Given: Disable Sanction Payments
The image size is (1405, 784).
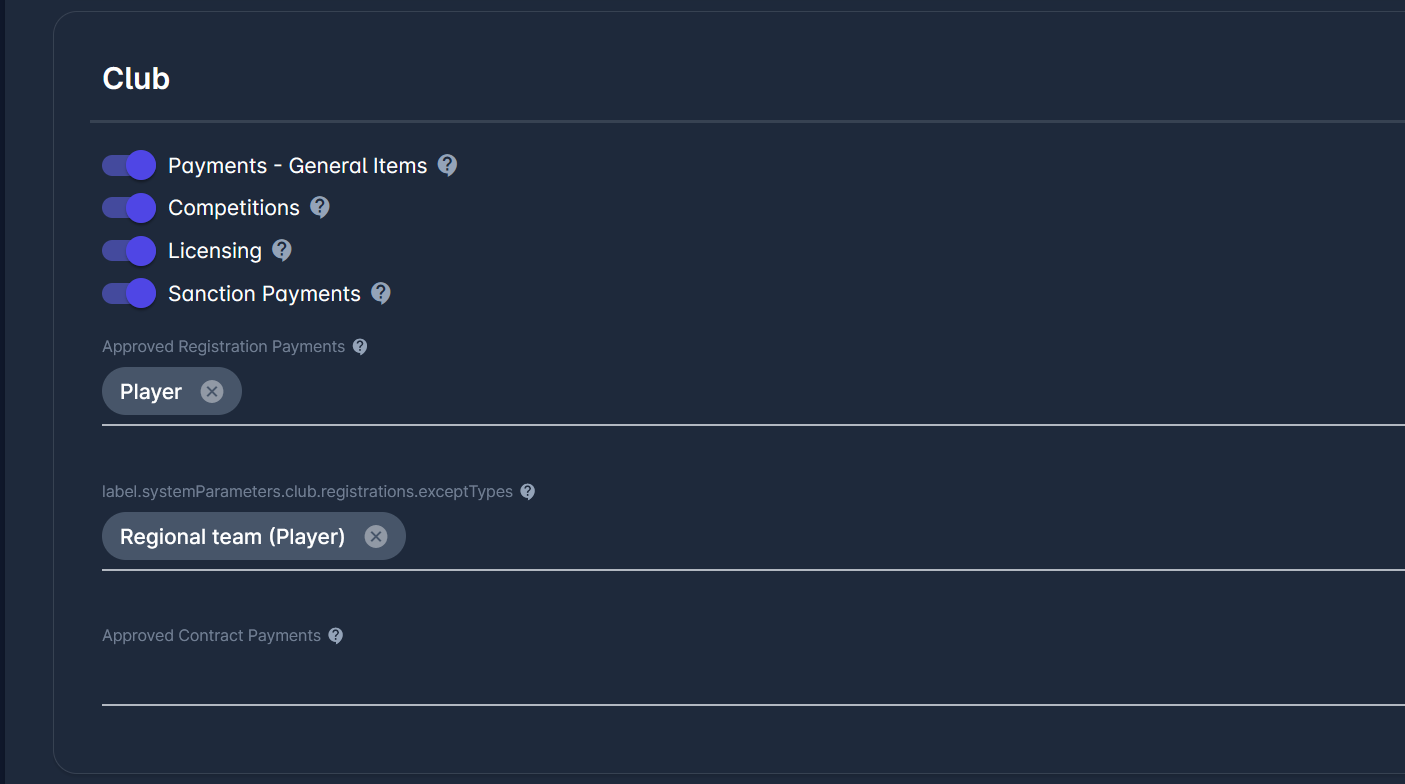Looking at the screenshot, I should pos(128,293).
